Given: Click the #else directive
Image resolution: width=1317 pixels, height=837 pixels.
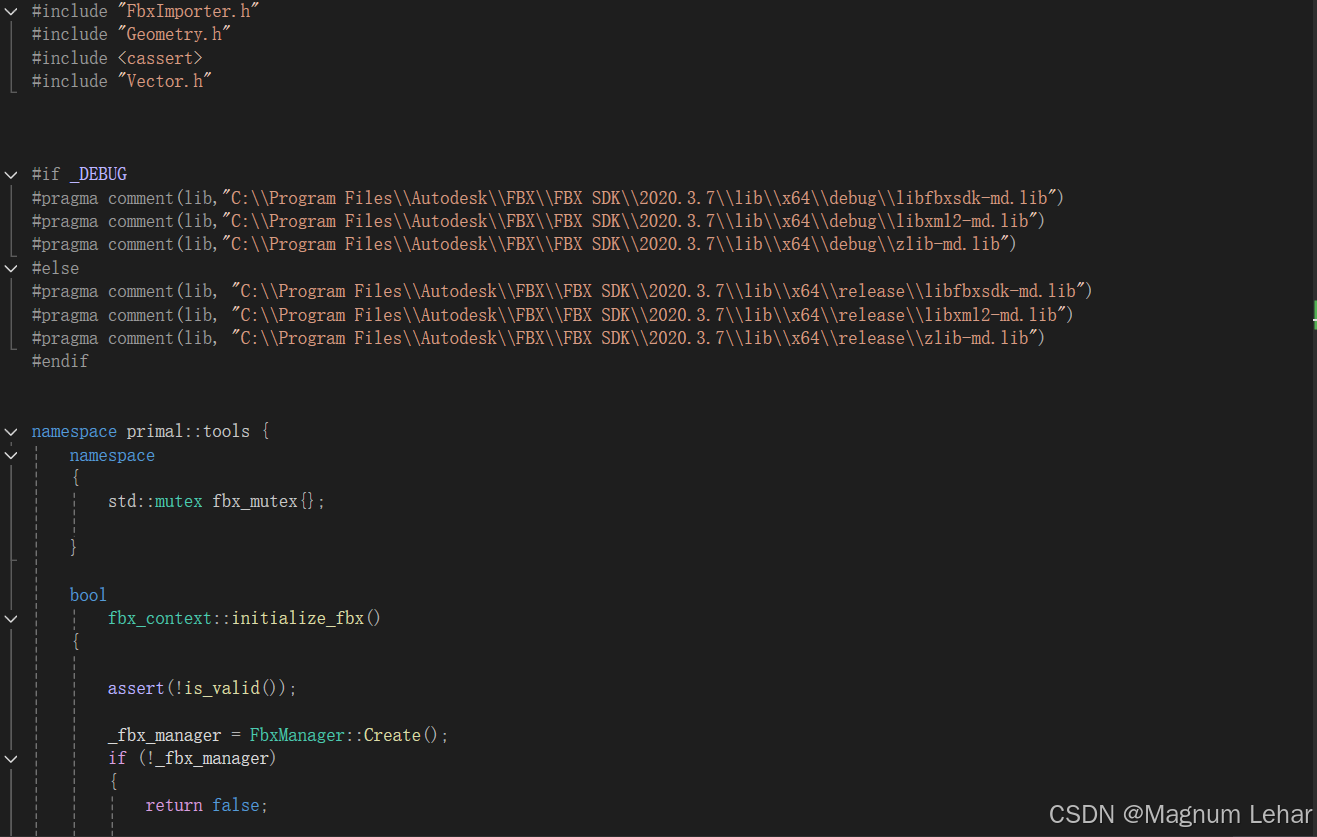Looking at the screenshot, I should pos(55,268).
